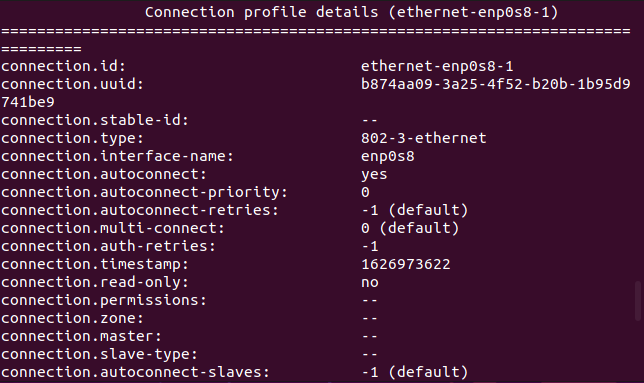644x383 pixels.
Task: Click the connection.master label
Action: tap(81, 337)
